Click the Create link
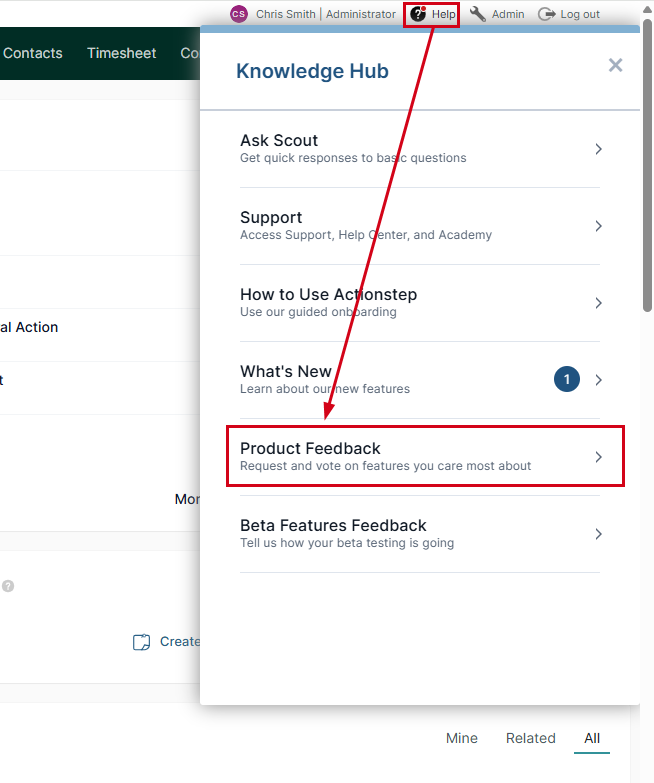 180,642
